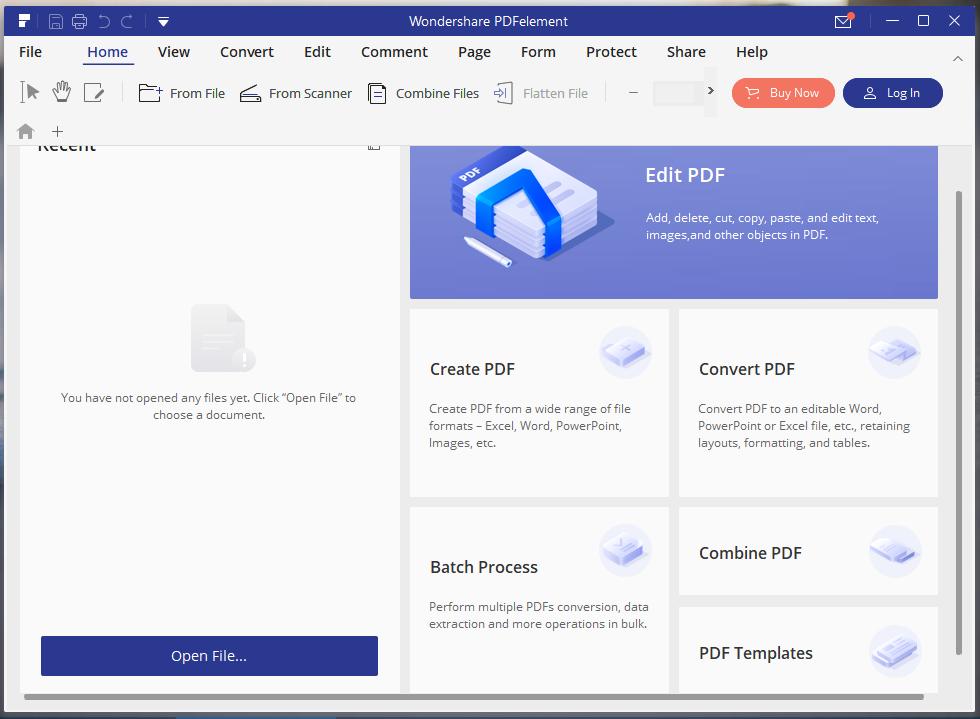Open the Combine PDF card
This screenshot has width=980, height=719.
(808, 551)
